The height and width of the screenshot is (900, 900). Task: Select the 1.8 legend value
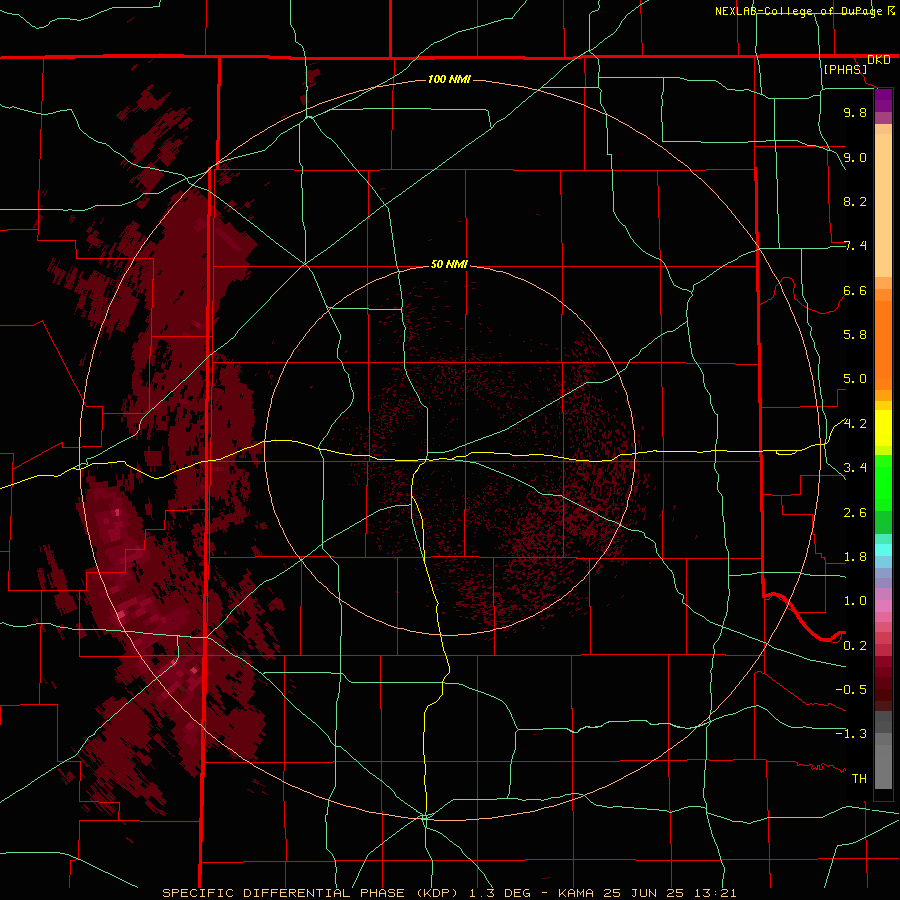point(855,556)
